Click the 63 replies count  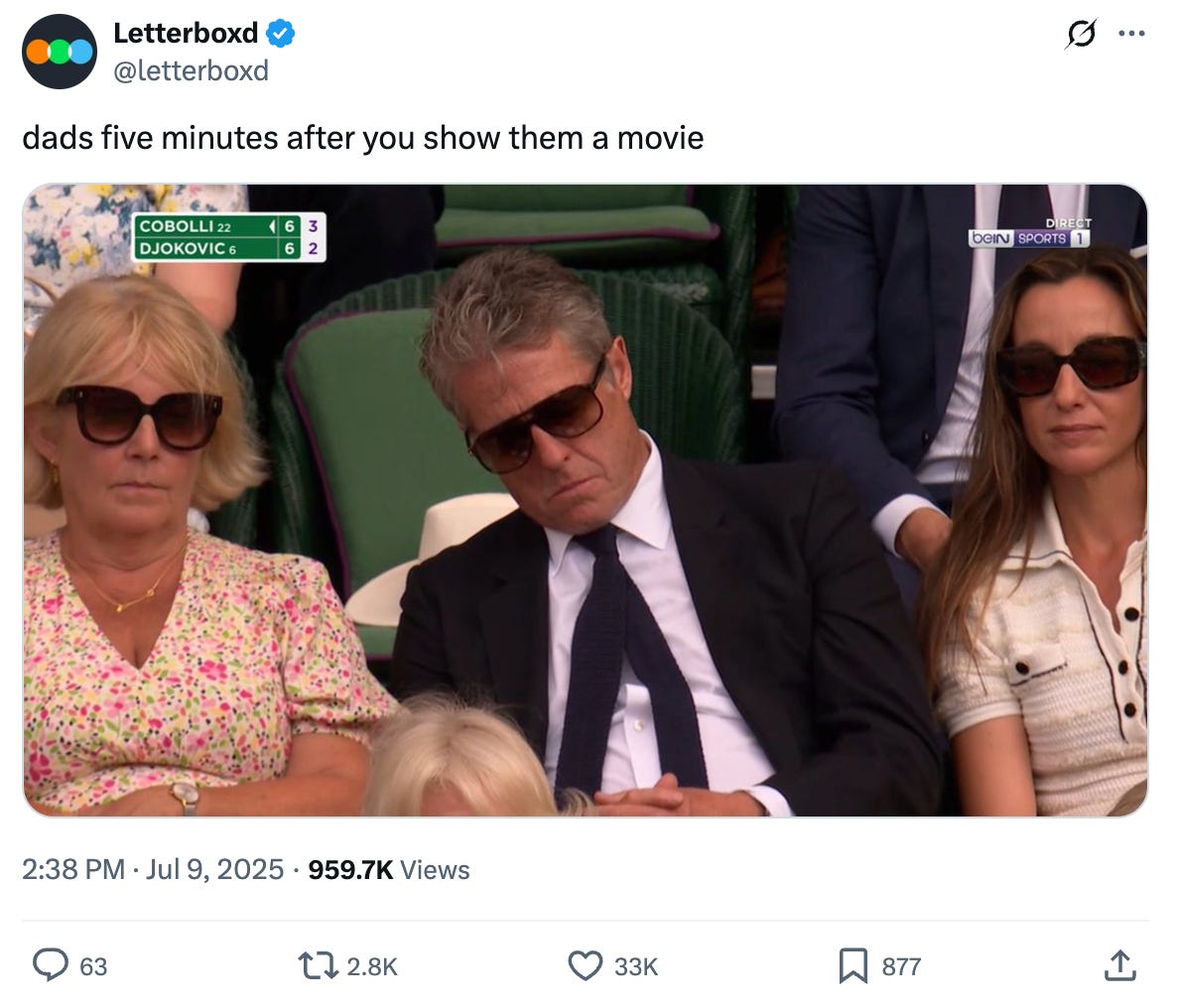coord(93,966)
